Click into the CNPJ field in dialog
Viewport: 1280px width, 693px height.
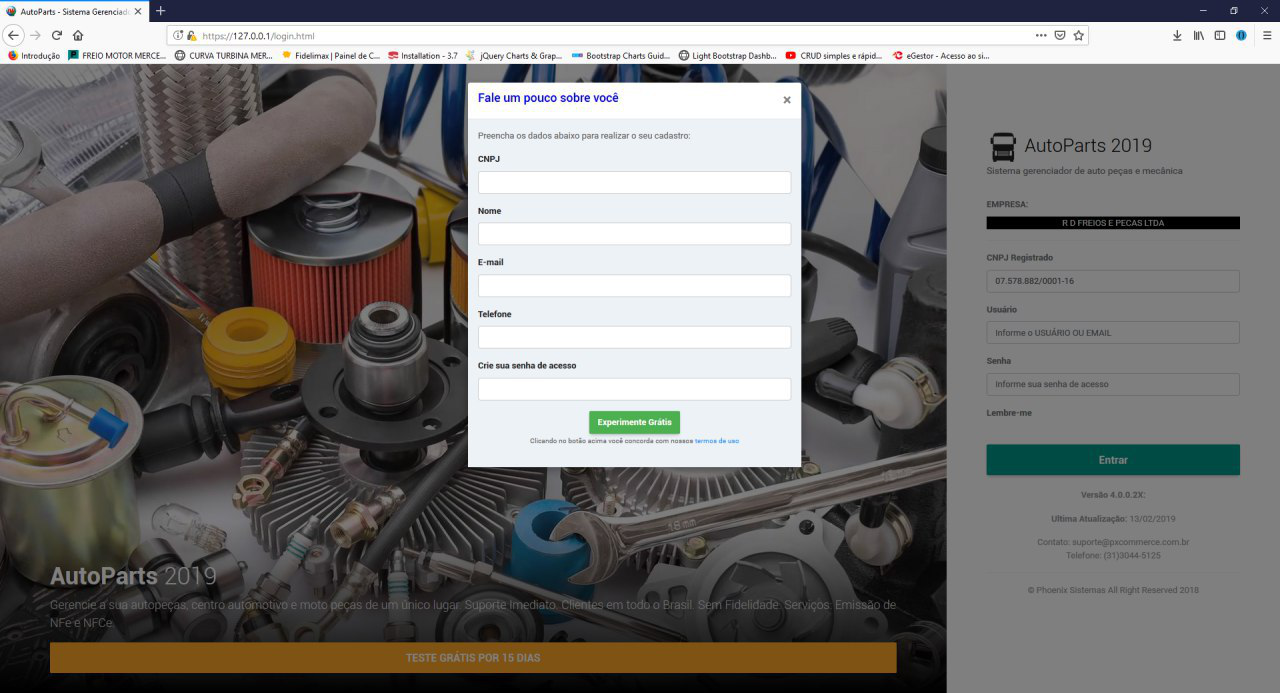click(x=634, y=182)
